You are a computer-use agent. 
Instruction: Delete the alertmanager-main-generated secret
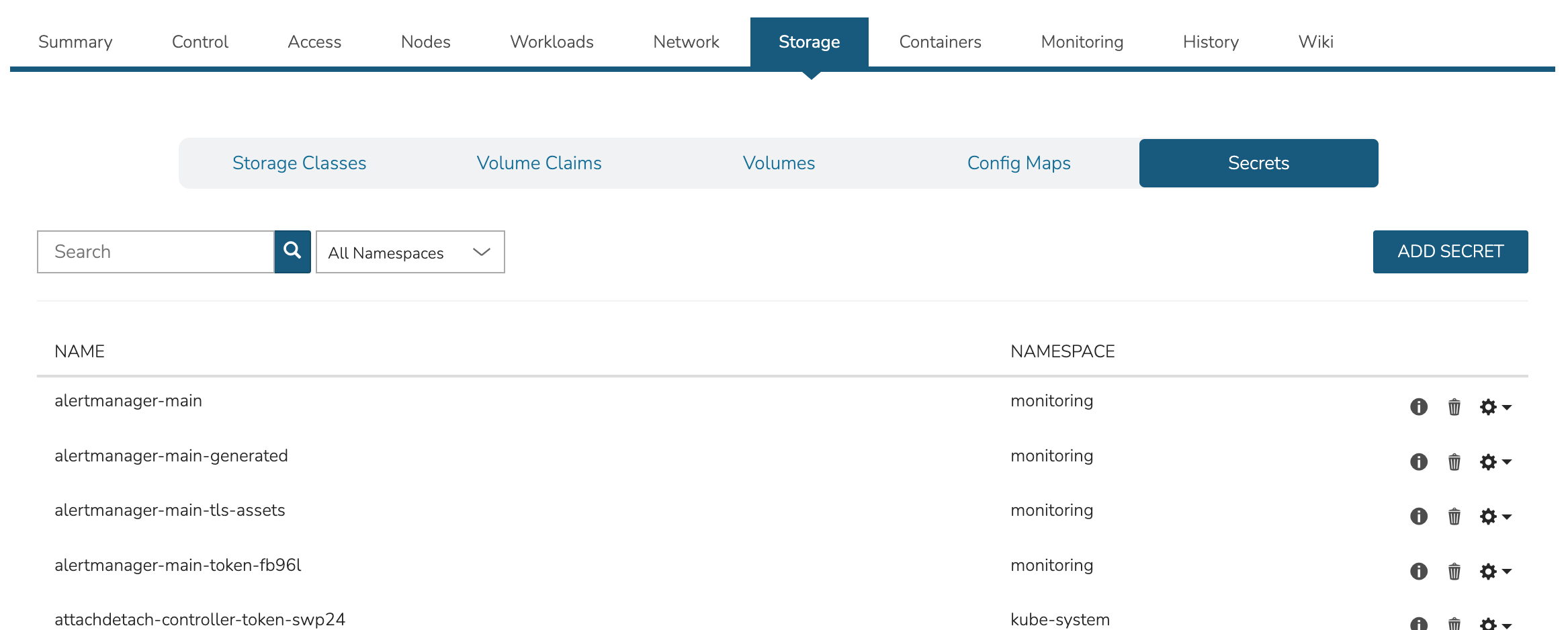1454,462
